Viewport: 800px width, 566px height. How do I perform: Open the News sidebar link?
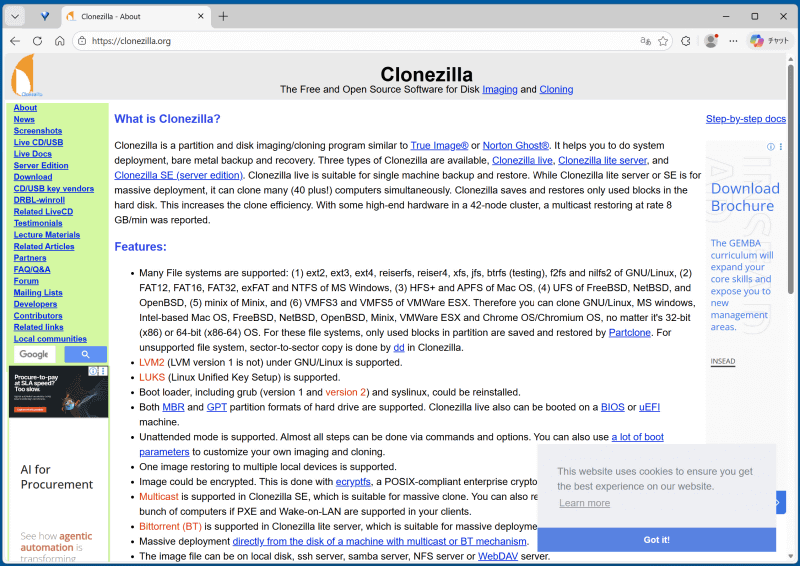tap(24, 119)
